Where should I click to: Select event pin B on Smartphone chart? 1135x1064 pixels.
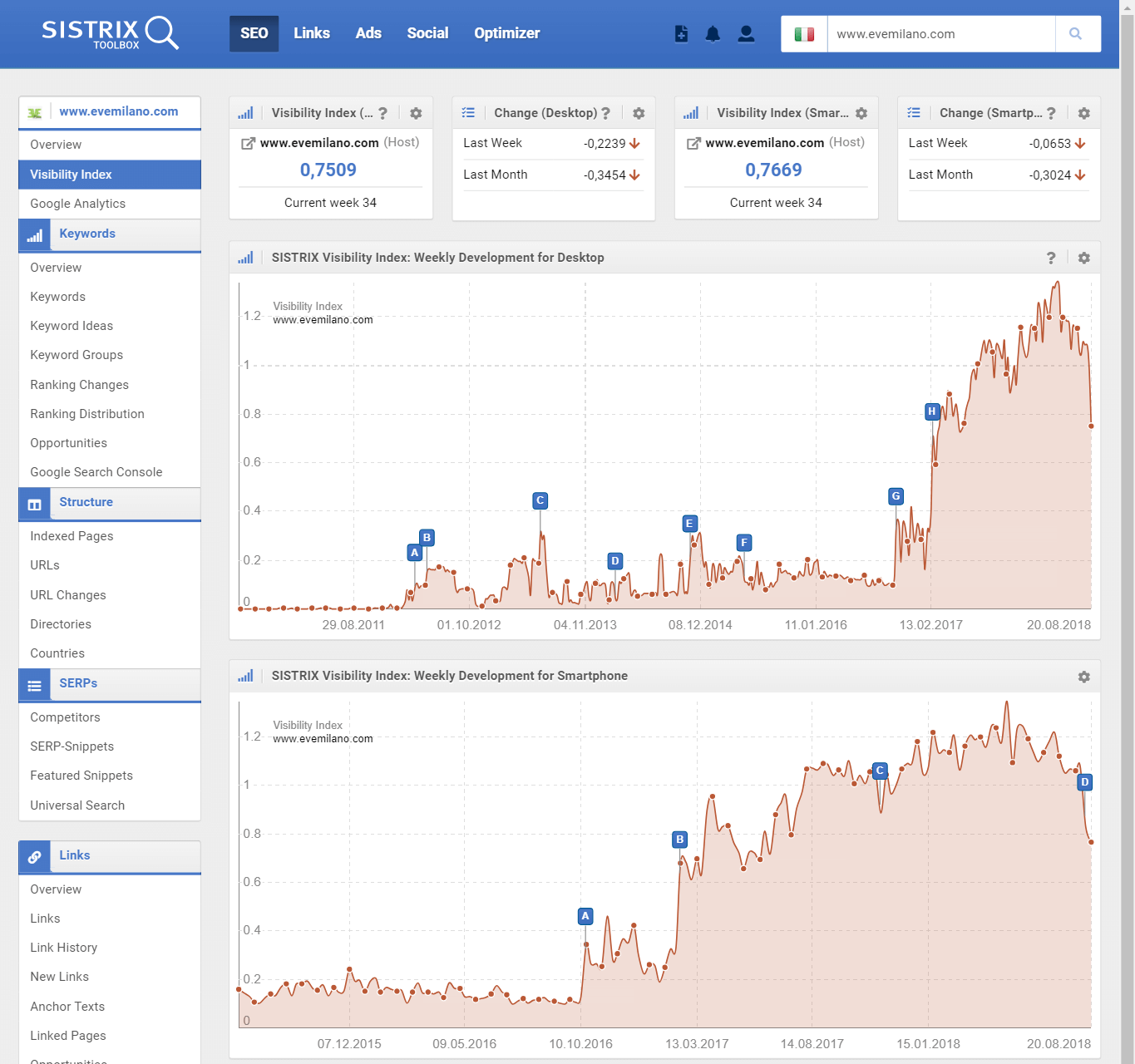click(x=679, y=840)
